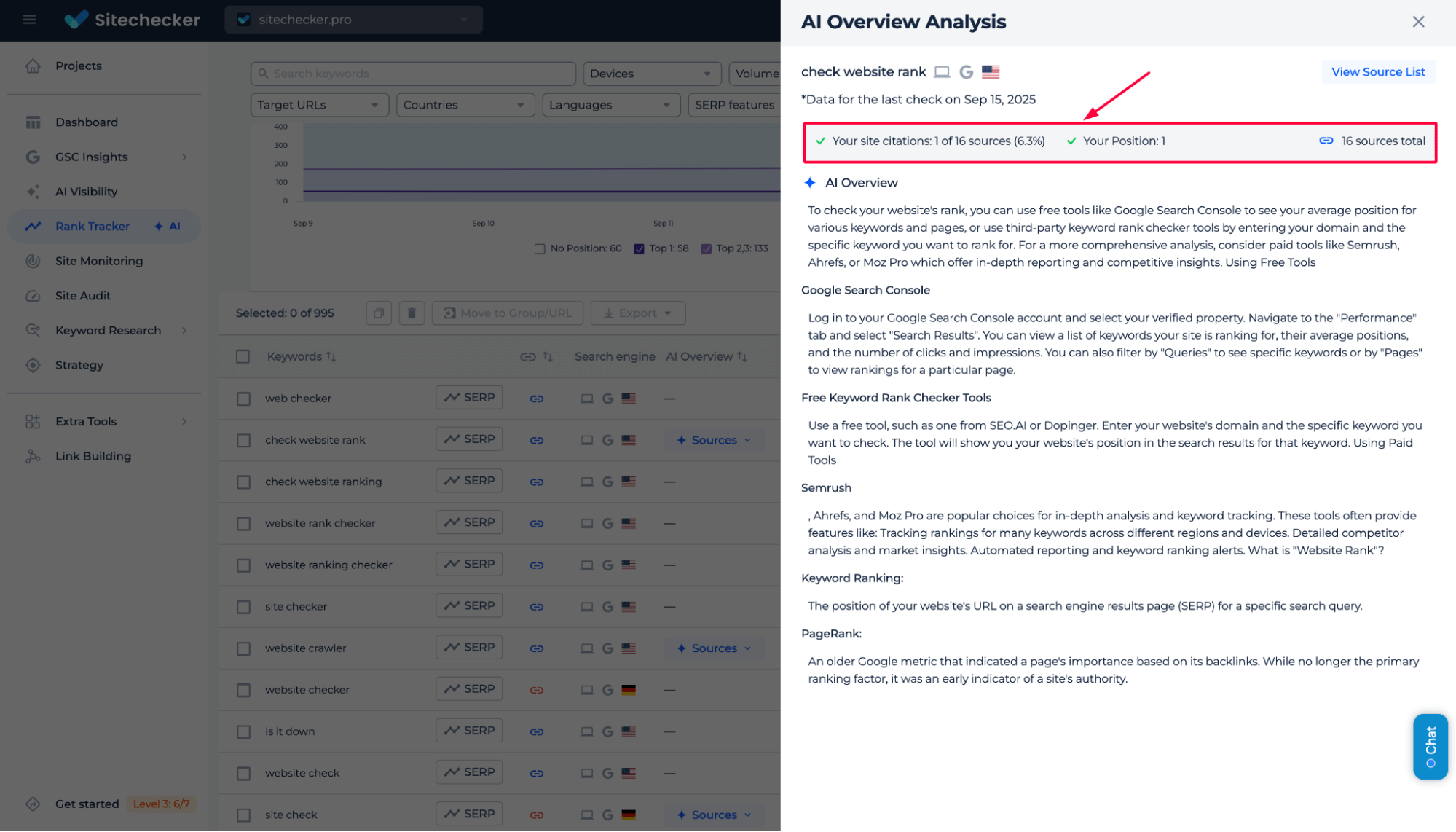The height and width of the screenshot is (832, 1456).
Task: Click the Projects home icon
Action: pos(33,66)
